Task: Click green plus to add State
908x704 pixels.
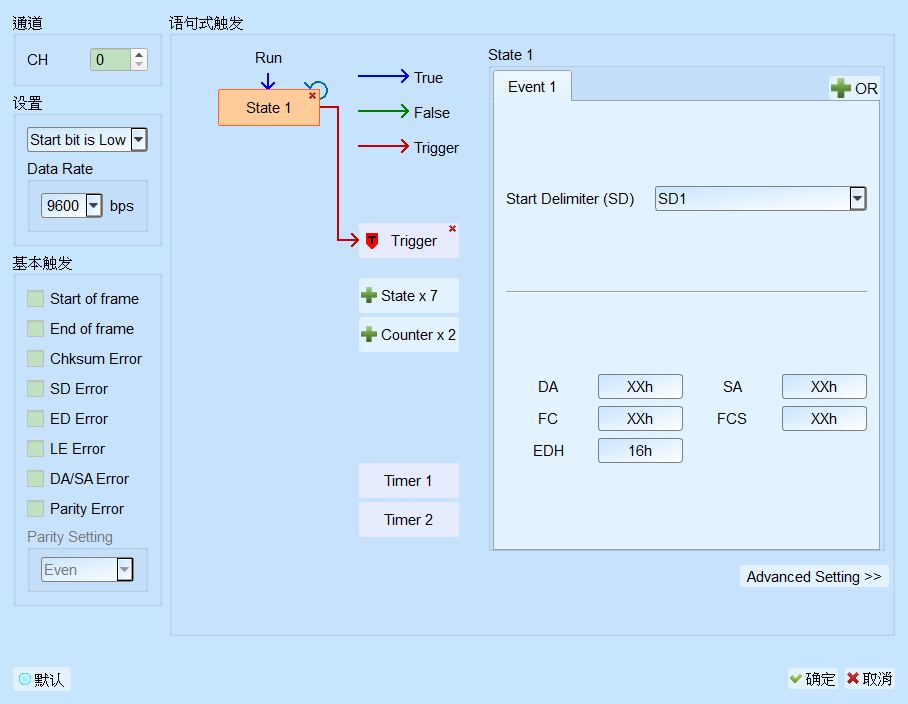Action: tap(369, 295)
